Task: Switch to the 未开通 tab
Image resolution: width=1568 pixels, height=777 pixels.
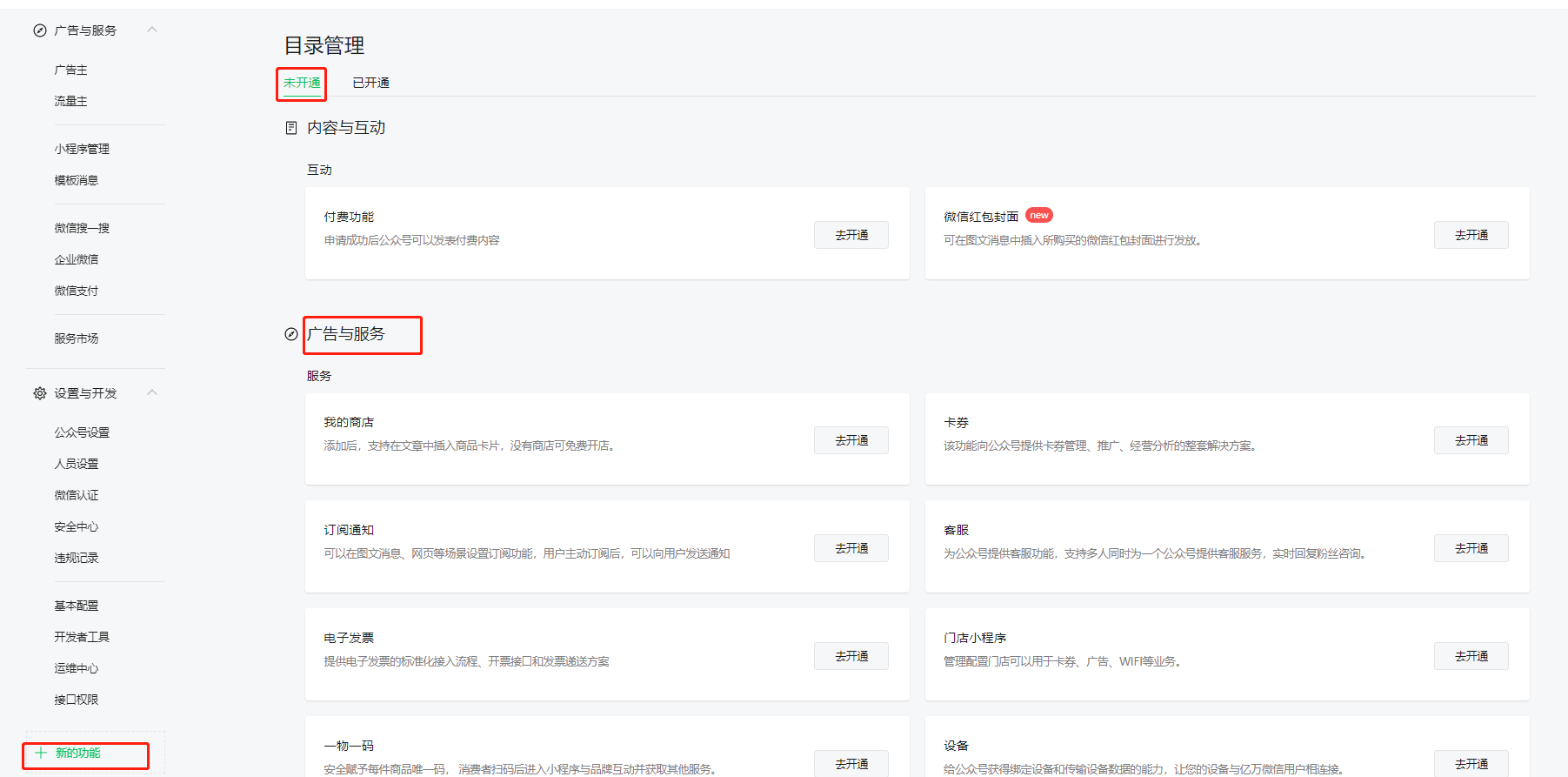Action: tap(302, 83)
